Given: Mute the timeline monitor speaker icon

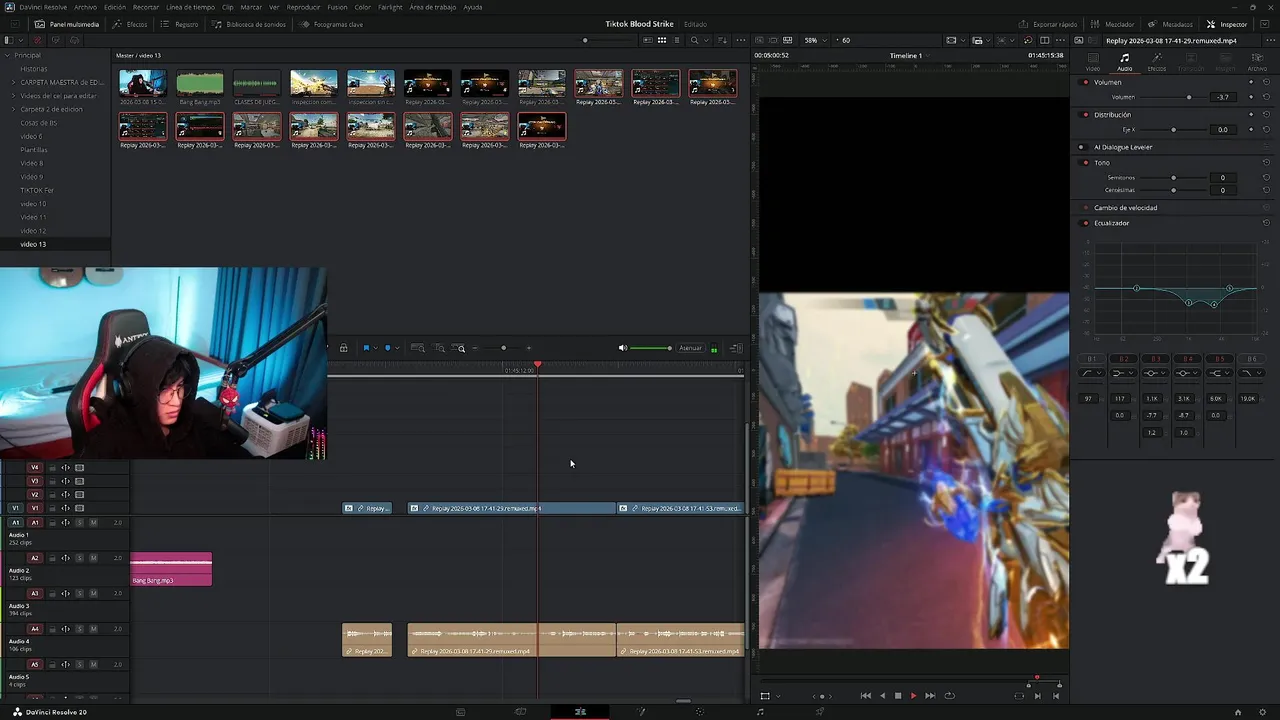Looking at the screenshot, I should tap(623, 348).
